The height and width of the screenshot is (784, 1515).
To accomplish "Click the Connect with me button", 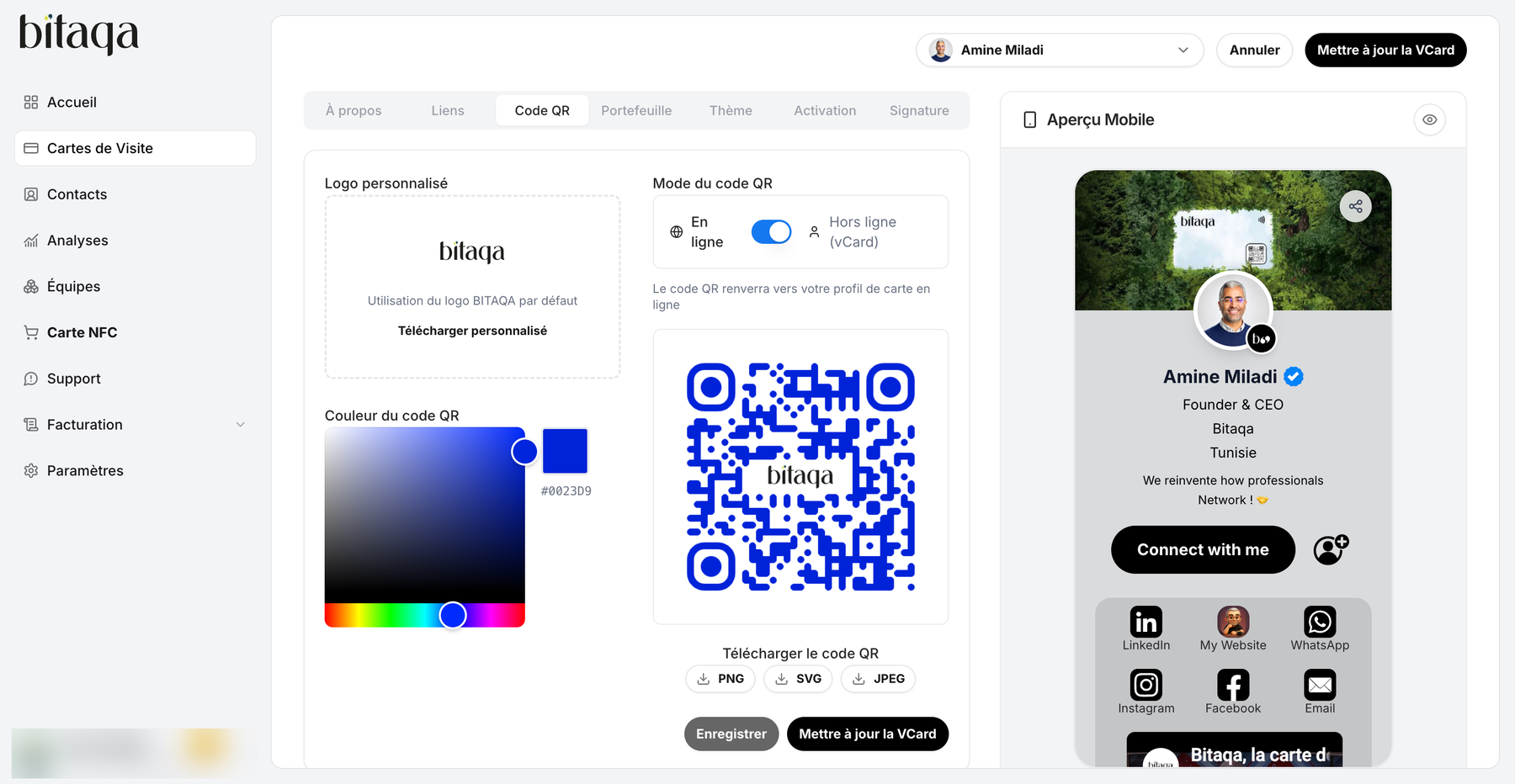I will tap(1203, 549).
